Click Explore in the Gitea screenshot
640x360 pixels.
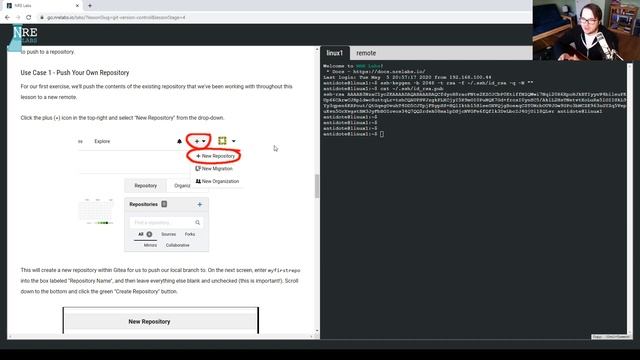(x=102, y=141)
